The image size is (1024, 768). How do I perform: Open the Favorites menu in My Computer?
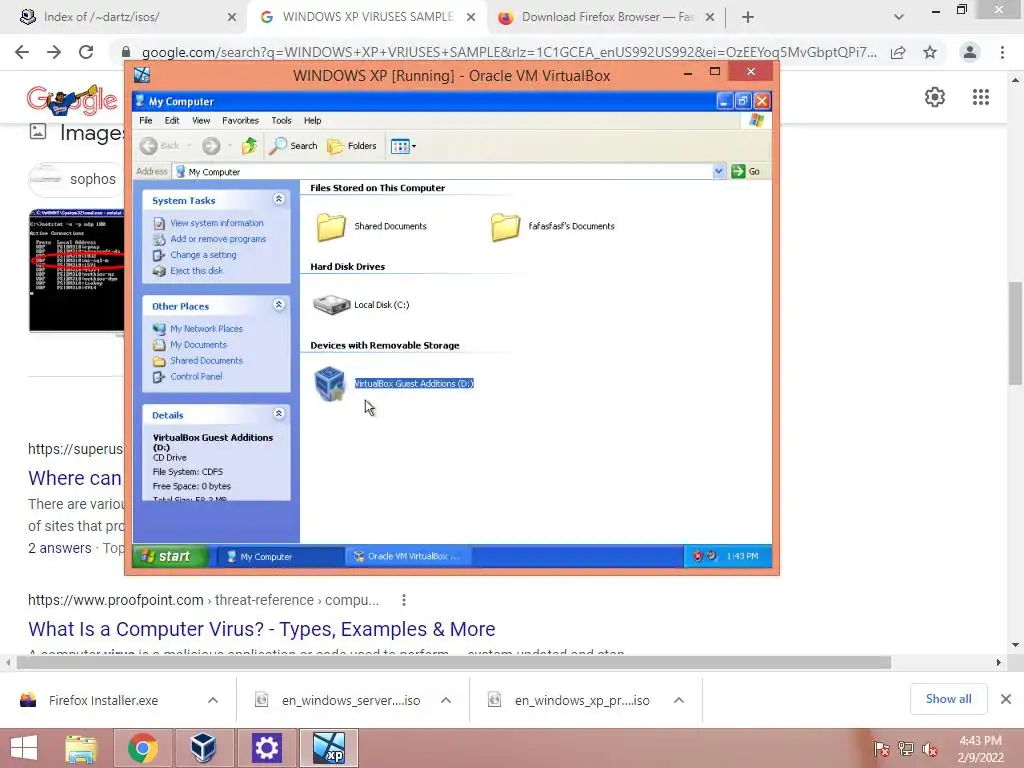click(x=240, y=120)
